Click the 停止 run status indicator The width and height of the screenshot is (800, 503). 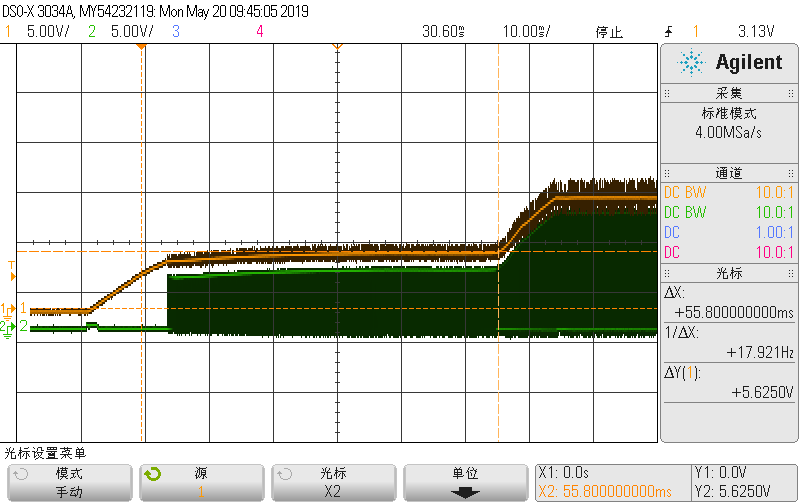pos(609,32)
